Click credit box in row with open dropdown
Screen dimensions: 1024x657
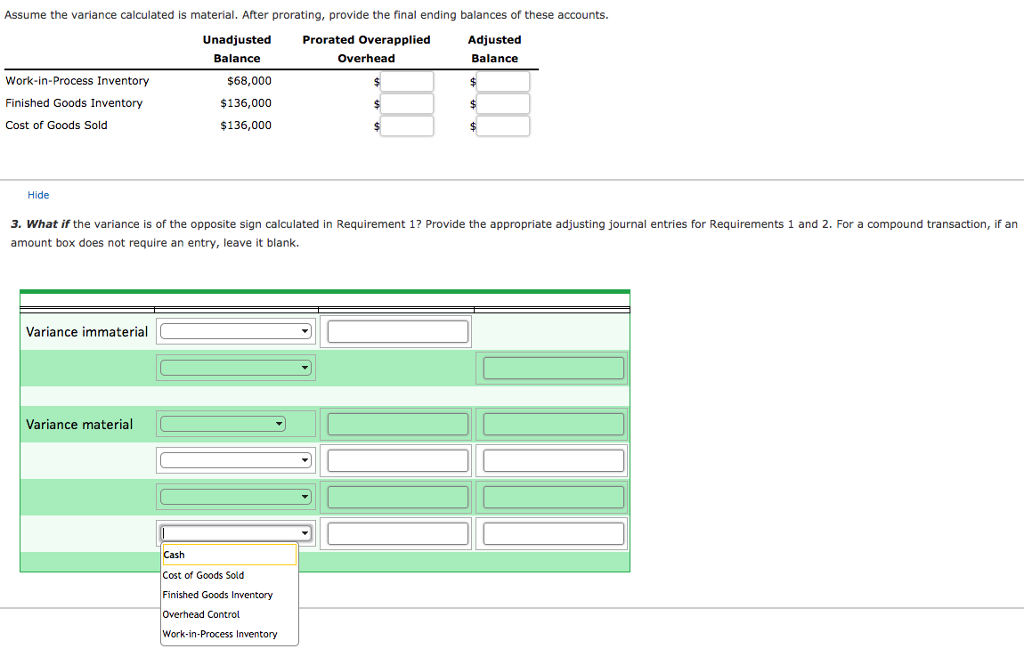click(x=553, y=534)
